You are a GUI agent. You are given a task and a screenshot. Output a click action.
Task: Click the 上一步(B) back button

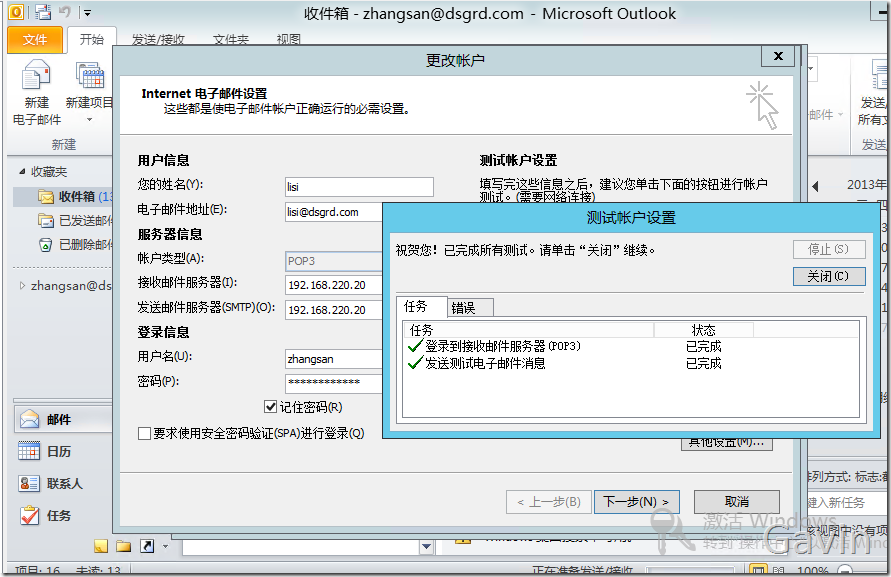click(549, 502)
